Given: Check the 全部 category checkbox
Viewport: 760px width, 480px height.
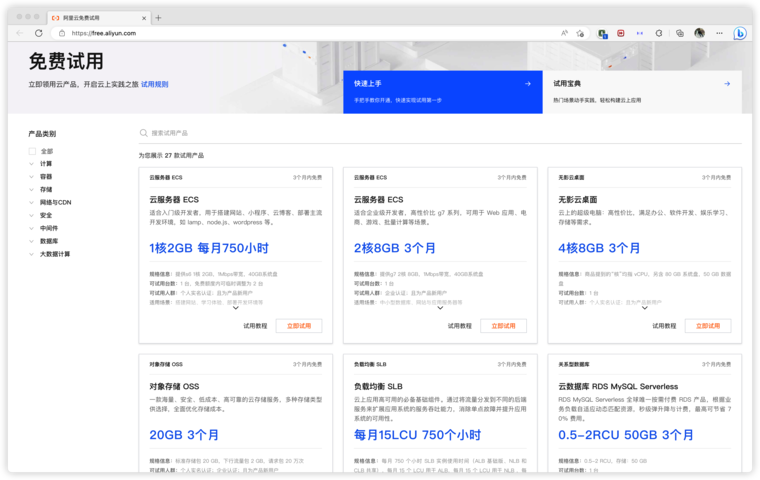Looking at the screenshot, I should (x=32, y=151).
